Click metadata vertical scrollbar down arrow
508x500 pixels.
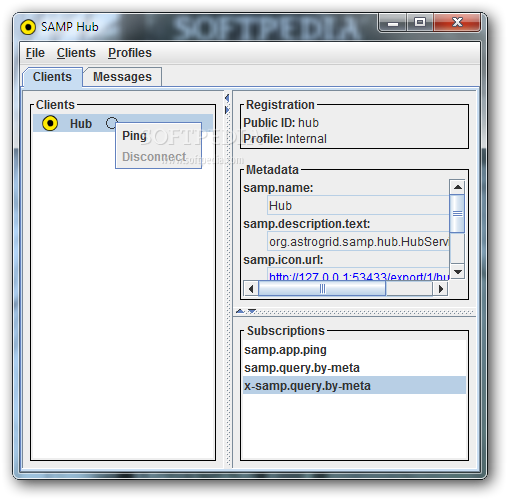pyautogui.click(x=457, y=272)
